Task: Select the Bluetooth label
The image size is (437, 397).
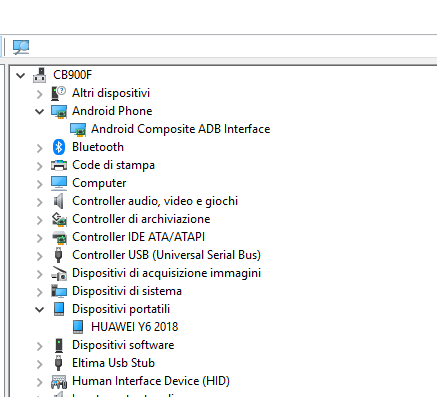Action: point(98,147)
